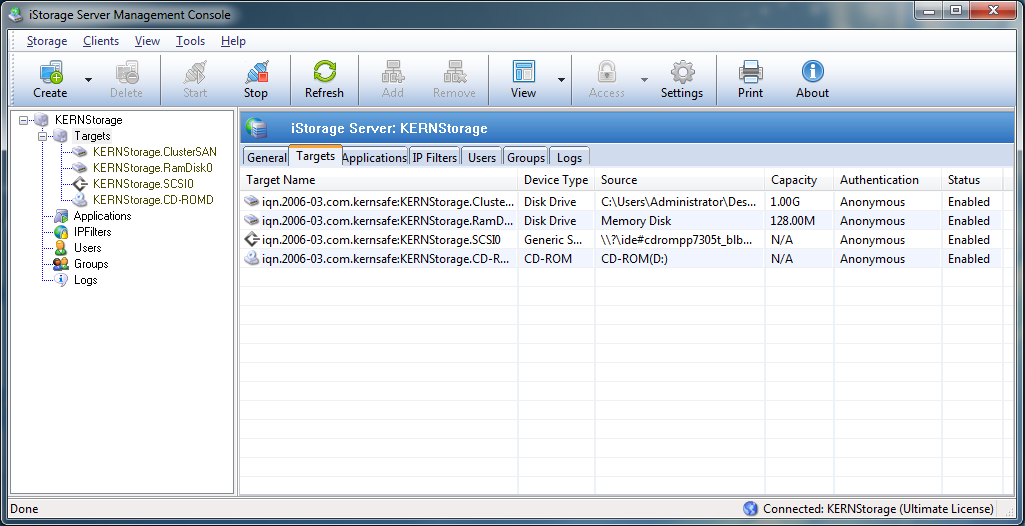The width and height of the screenshot is (1025, 526).
Task: Switch to the General tab
Action: click(267, 157)
